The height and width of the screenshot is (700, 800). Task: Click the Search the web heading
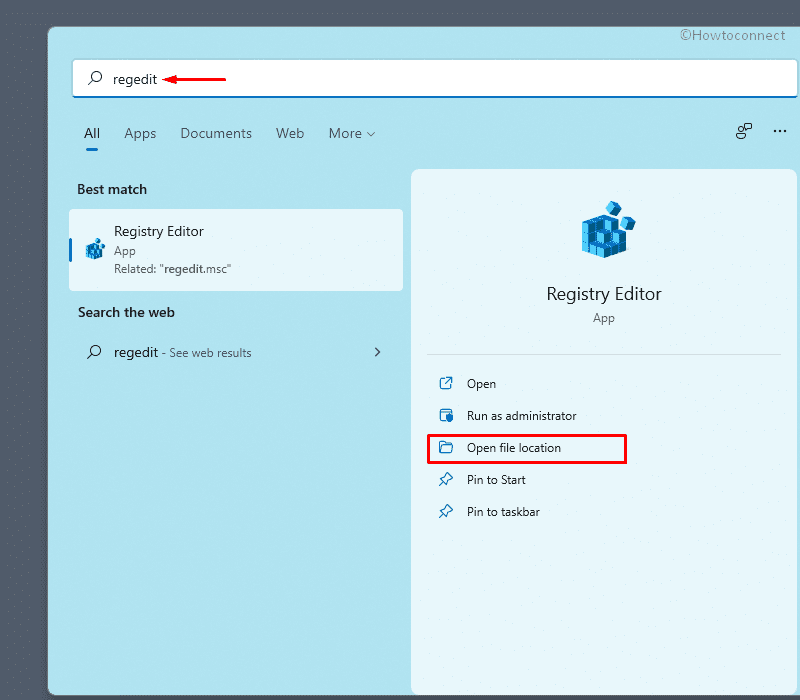(126, 312)
